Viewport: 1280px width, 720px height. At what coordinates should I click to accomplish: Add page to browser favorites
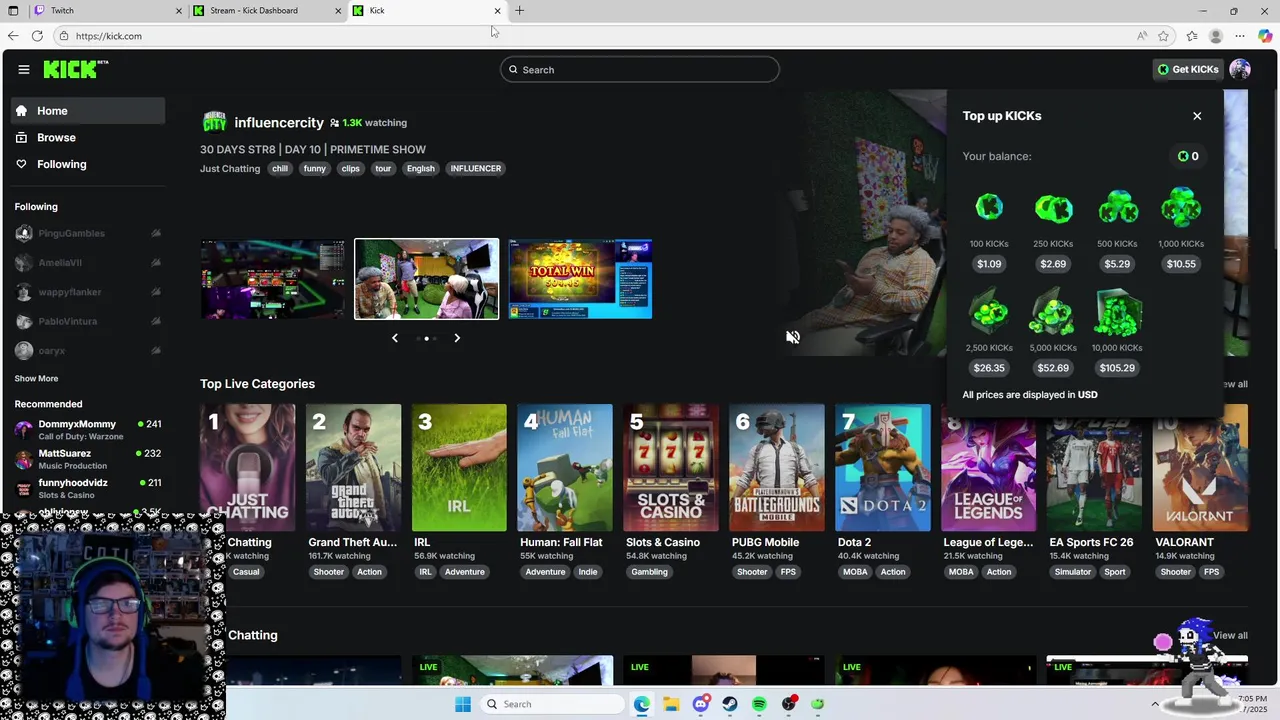[1163, 36]
